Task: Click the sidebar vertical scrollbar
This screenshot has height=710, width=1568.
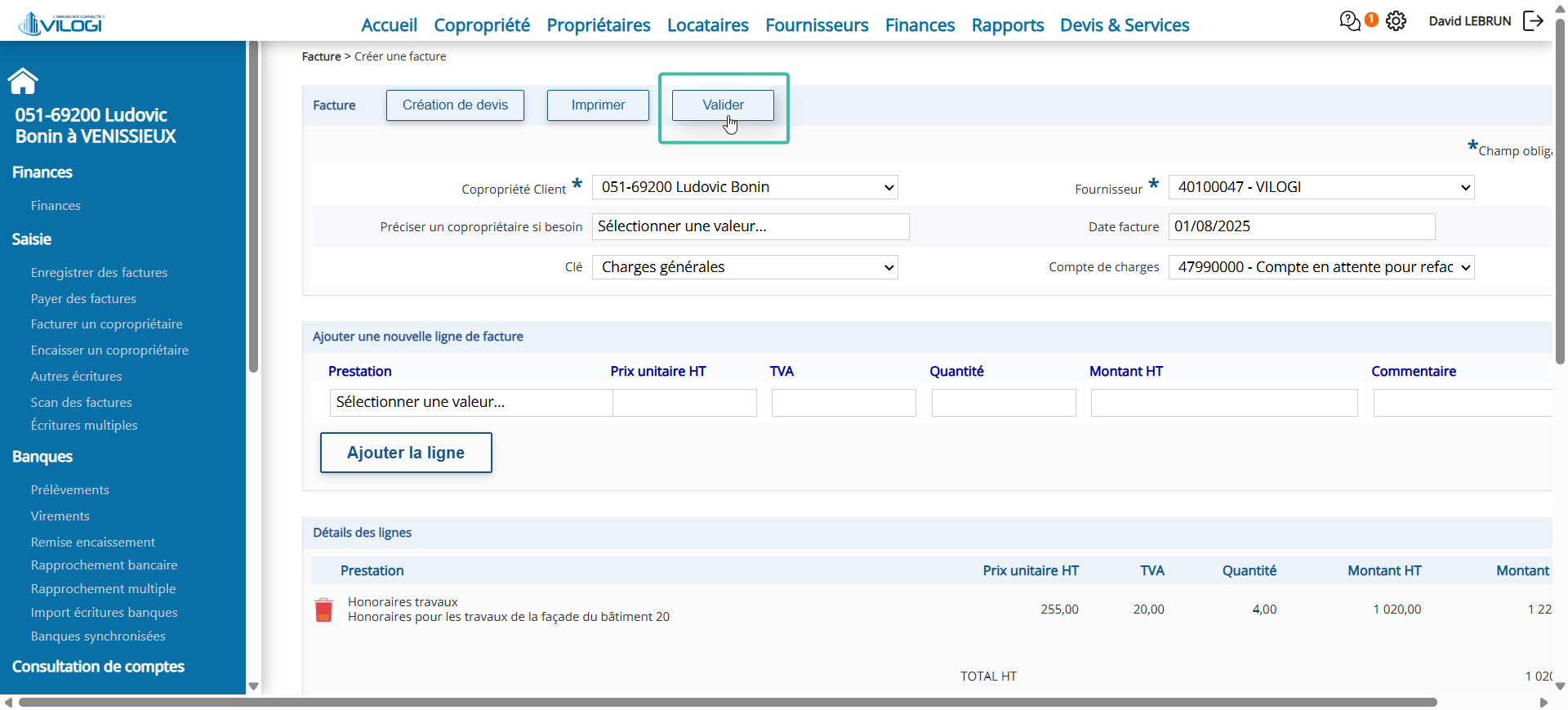Action: (253, 207)
